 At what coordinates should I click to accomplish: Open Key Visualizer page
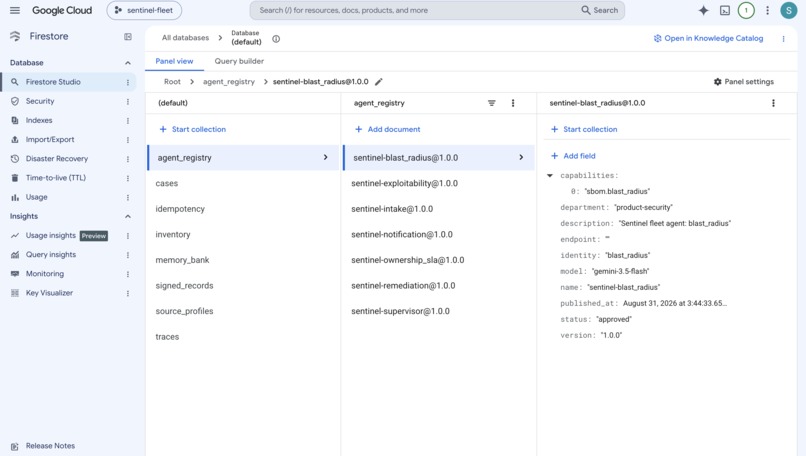pyautogui.click(x=49, y=293)
